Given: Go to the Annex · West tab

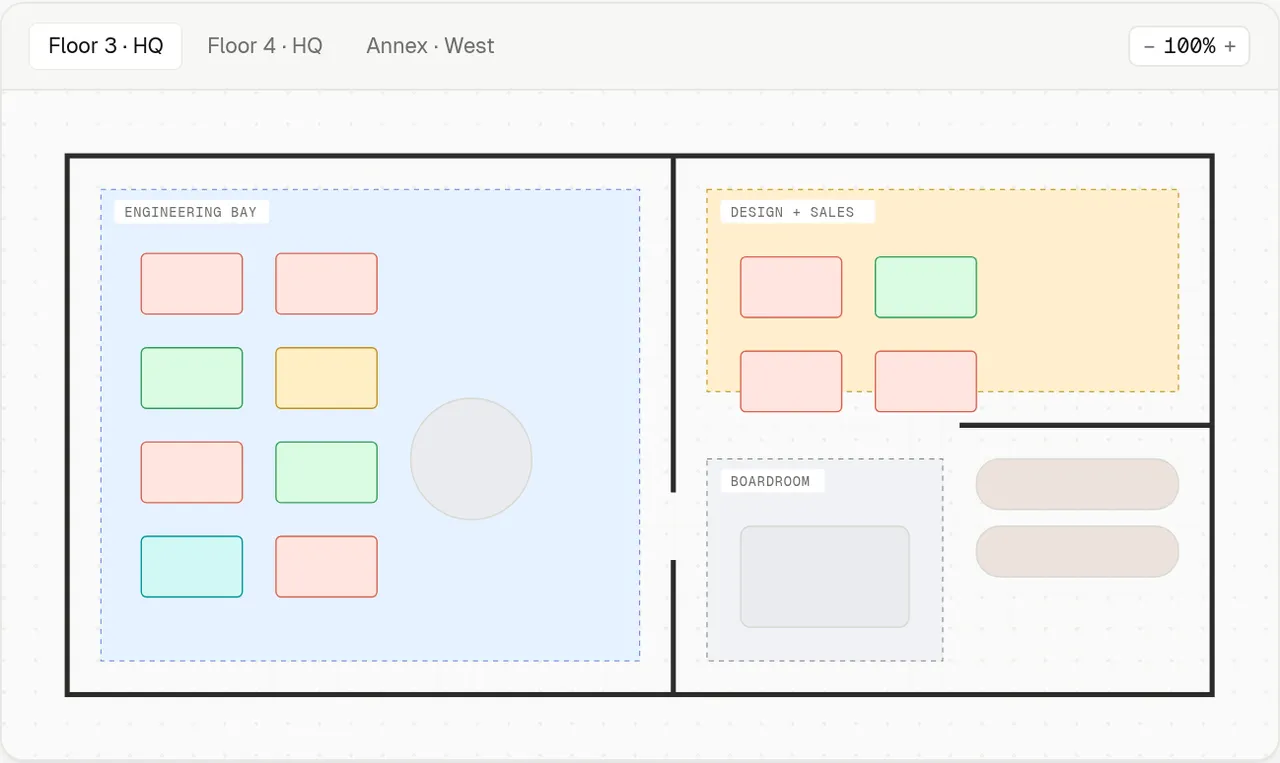Looking at the screenshot, I should click(x=430, y=46).
